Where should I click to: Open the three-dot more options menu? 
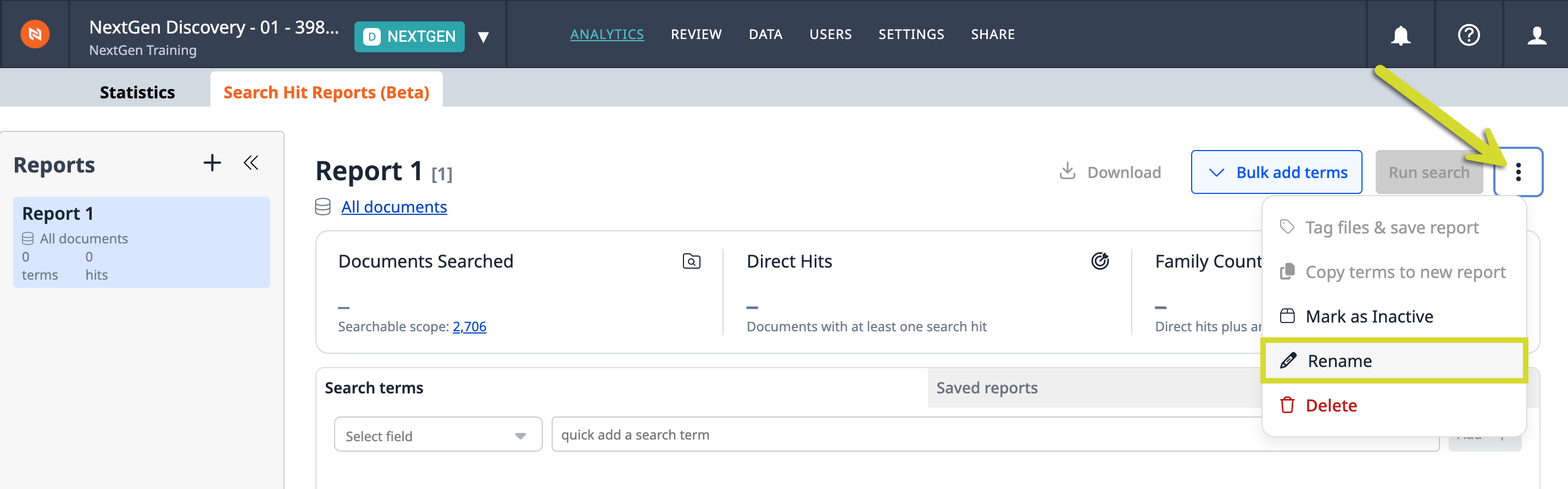coord(1518,173)
